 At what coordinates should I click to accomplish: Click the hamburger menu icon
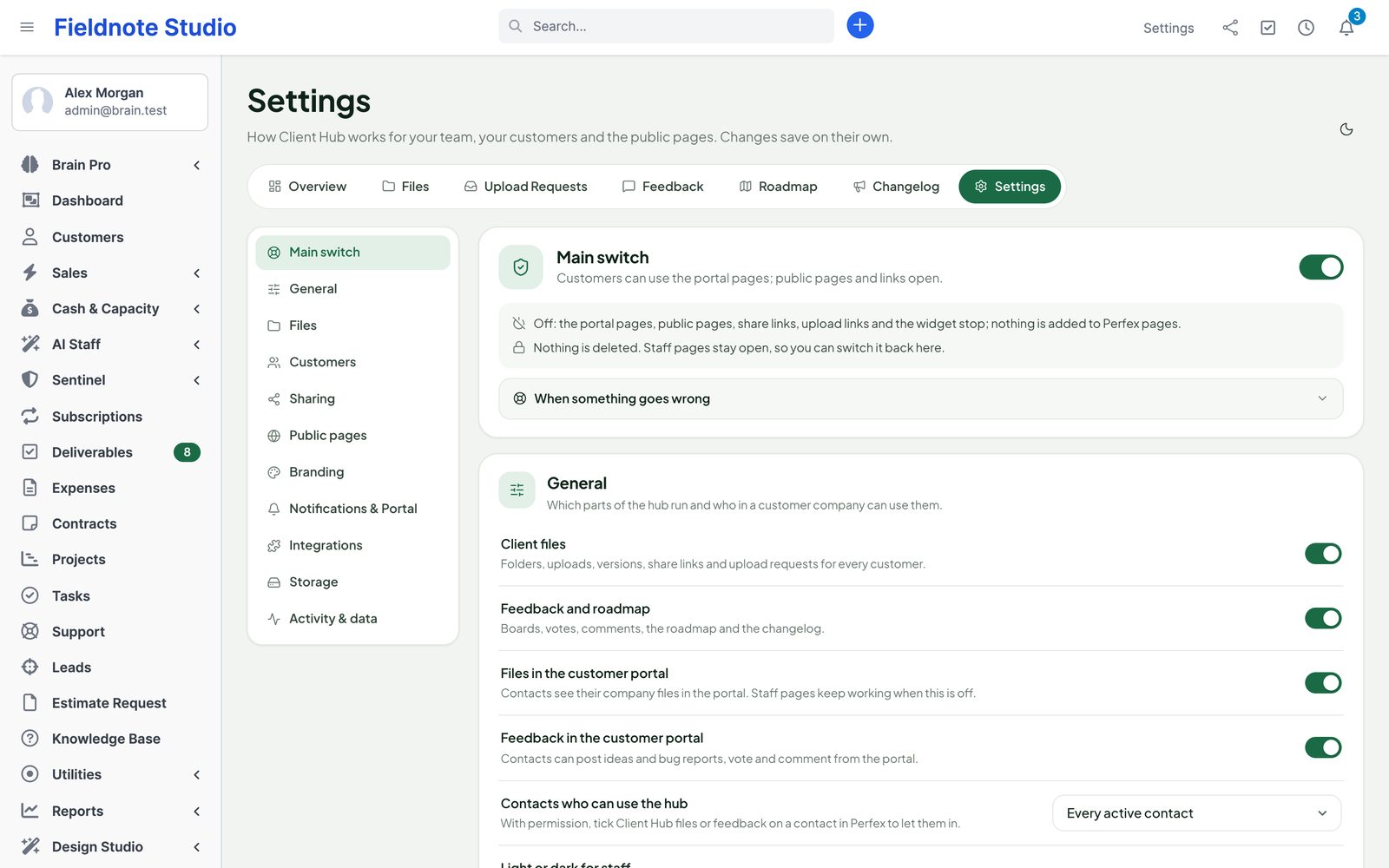(x=27, y=27)
